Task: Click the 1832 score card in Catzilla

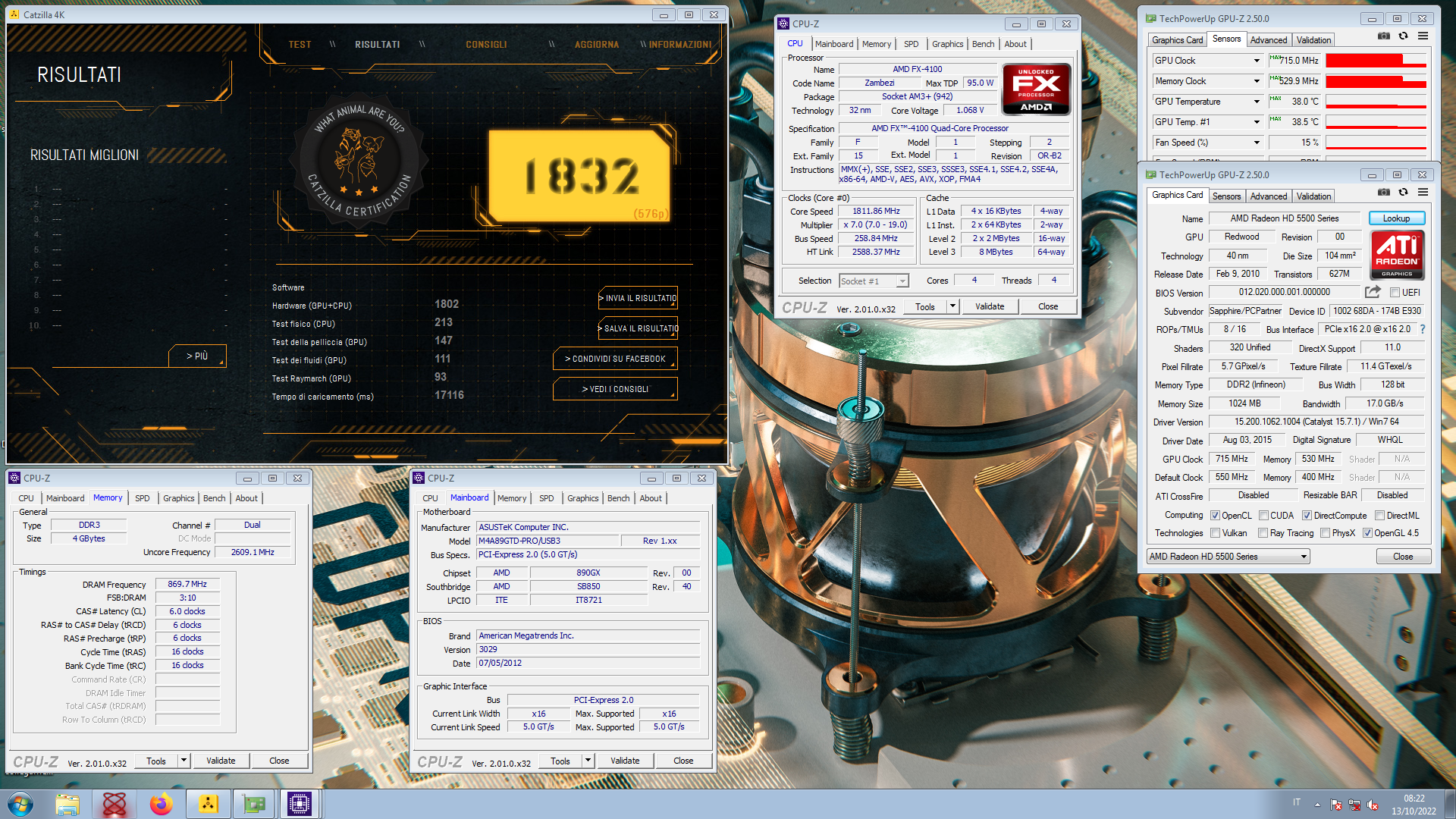Action: 580,175
